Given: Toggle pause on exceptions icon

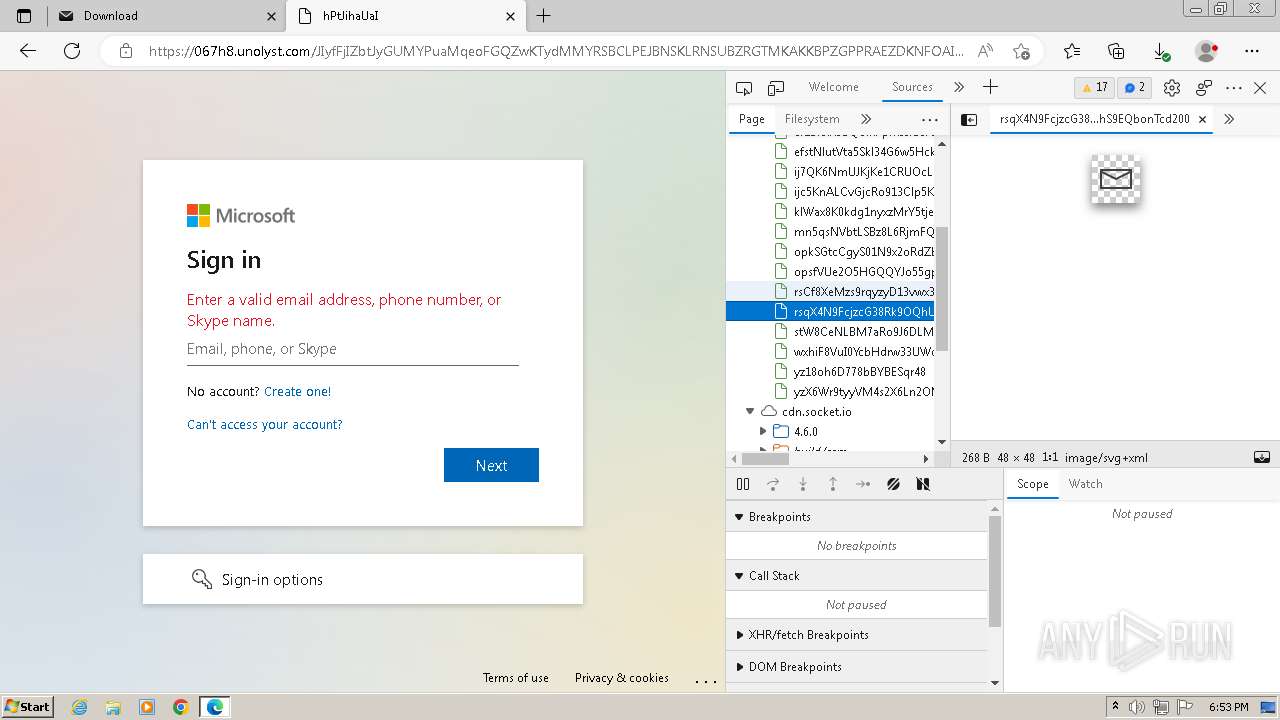Looking at the screenshot, I should 923,484.
